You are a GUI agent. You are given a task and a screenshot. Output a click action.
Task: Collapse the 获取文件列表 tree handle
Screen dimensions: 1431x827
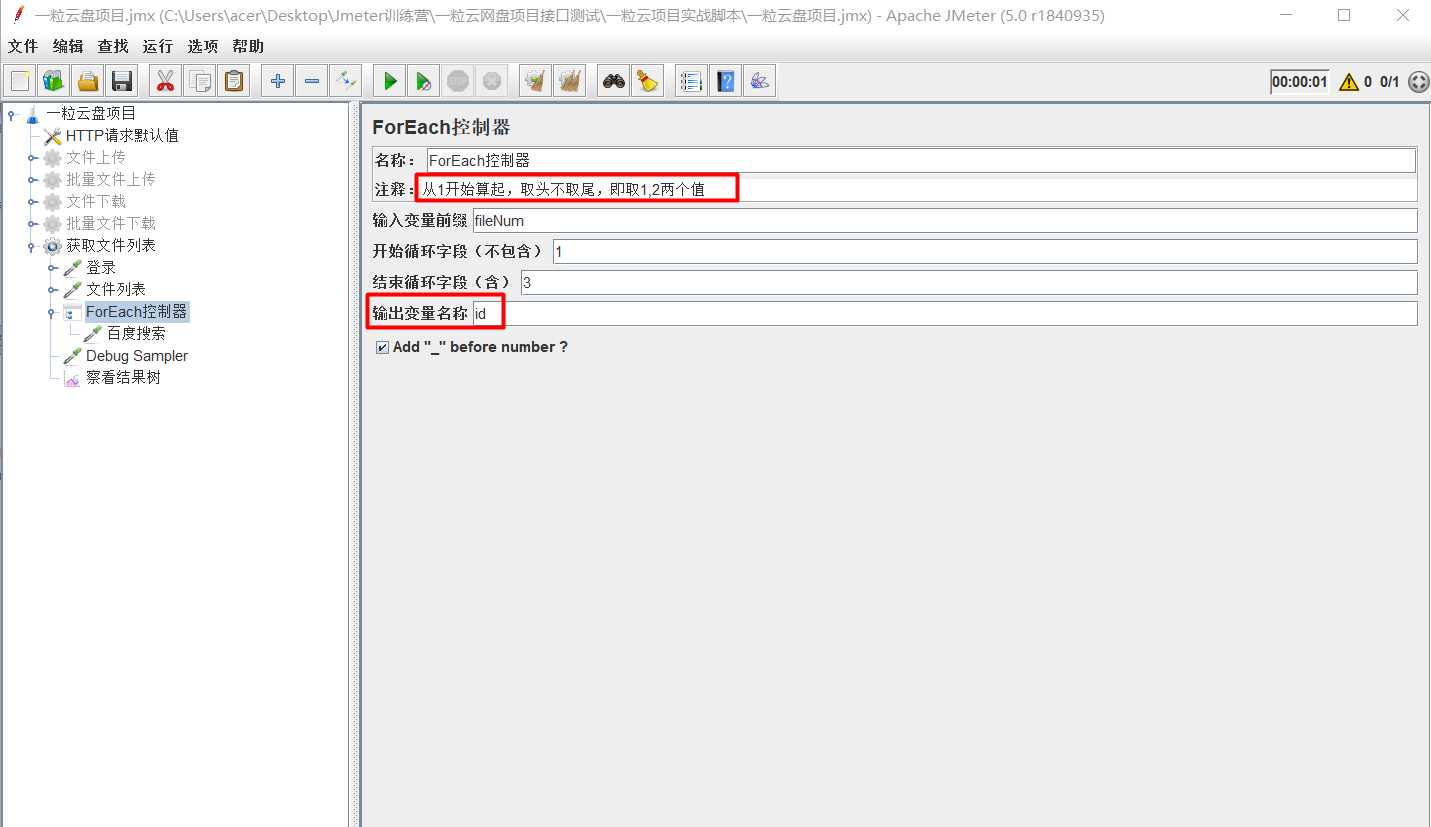[32, 246]
